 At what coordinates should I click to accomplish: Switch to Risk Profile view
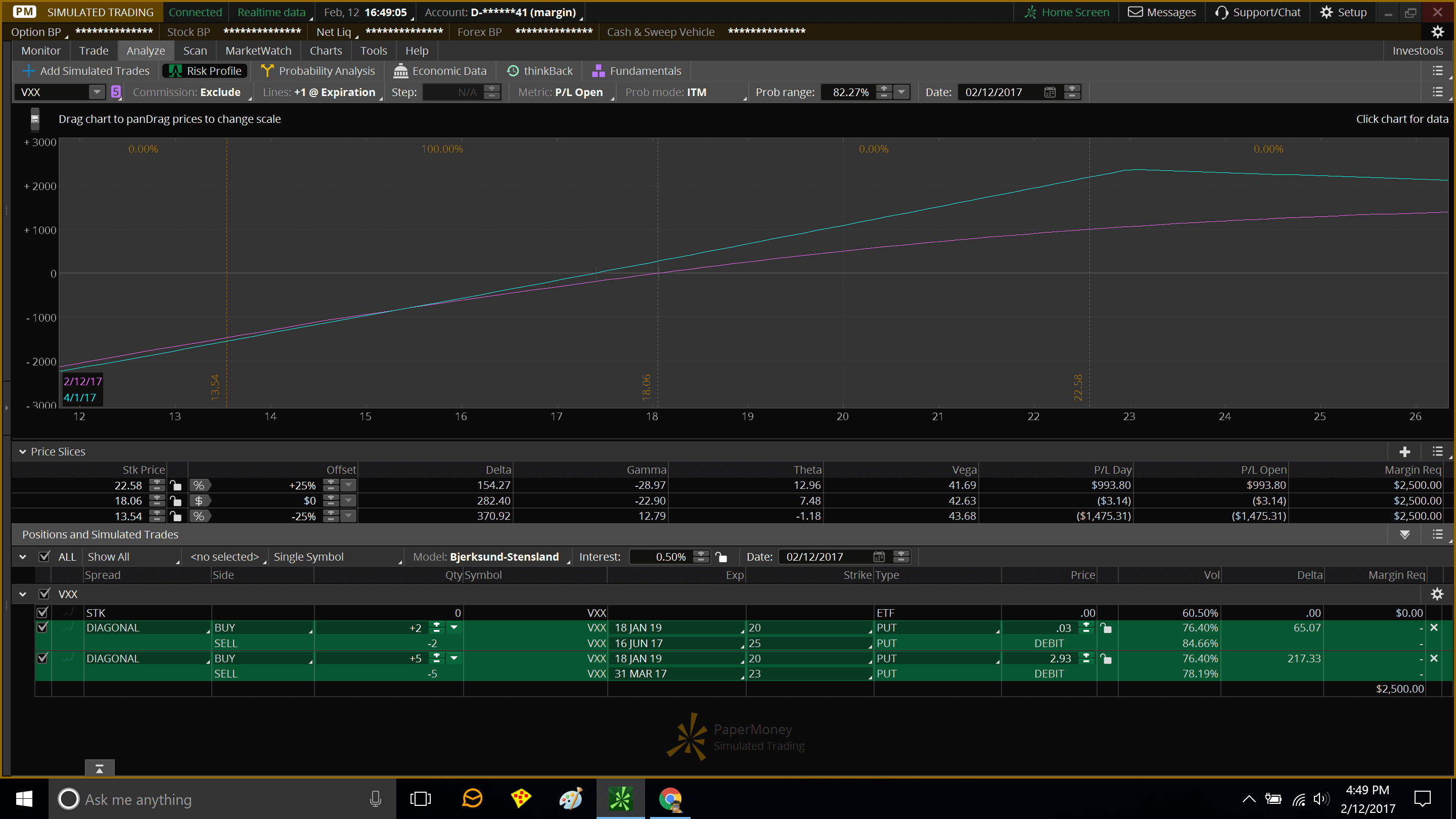(205, 71)
